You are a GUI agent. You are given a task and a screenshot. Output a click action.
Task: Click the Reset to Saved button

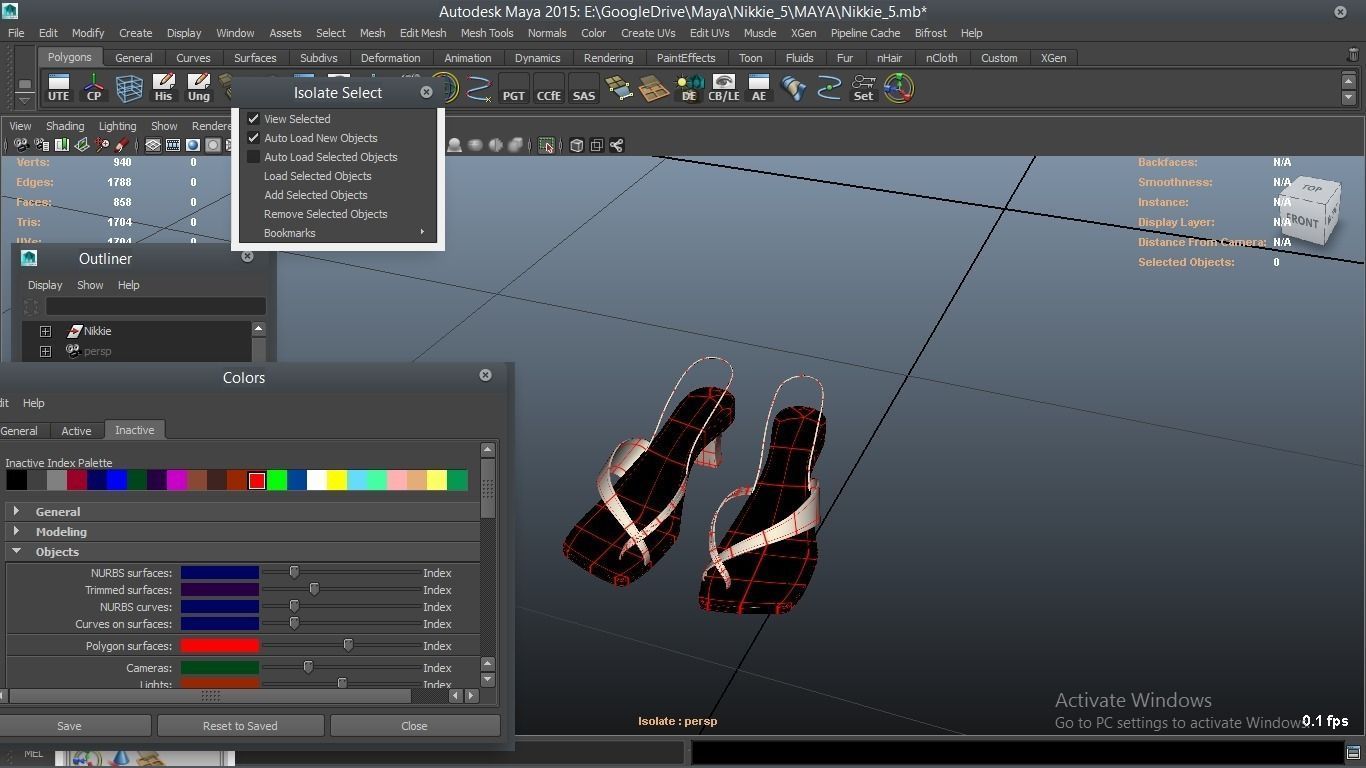[x=240, y=726]
